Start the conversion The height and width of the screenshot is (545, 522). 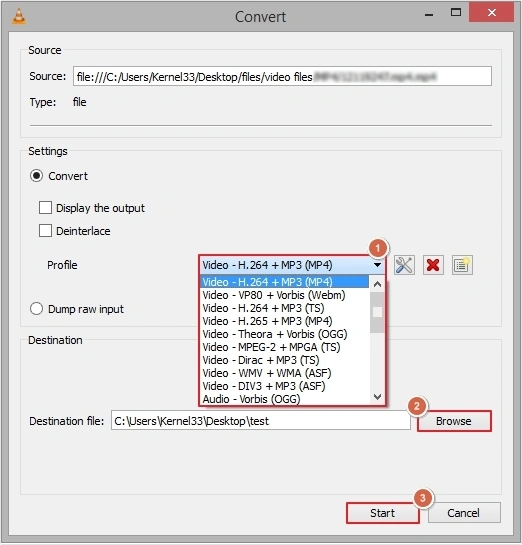pyautogui.click(x=383, y=513)
